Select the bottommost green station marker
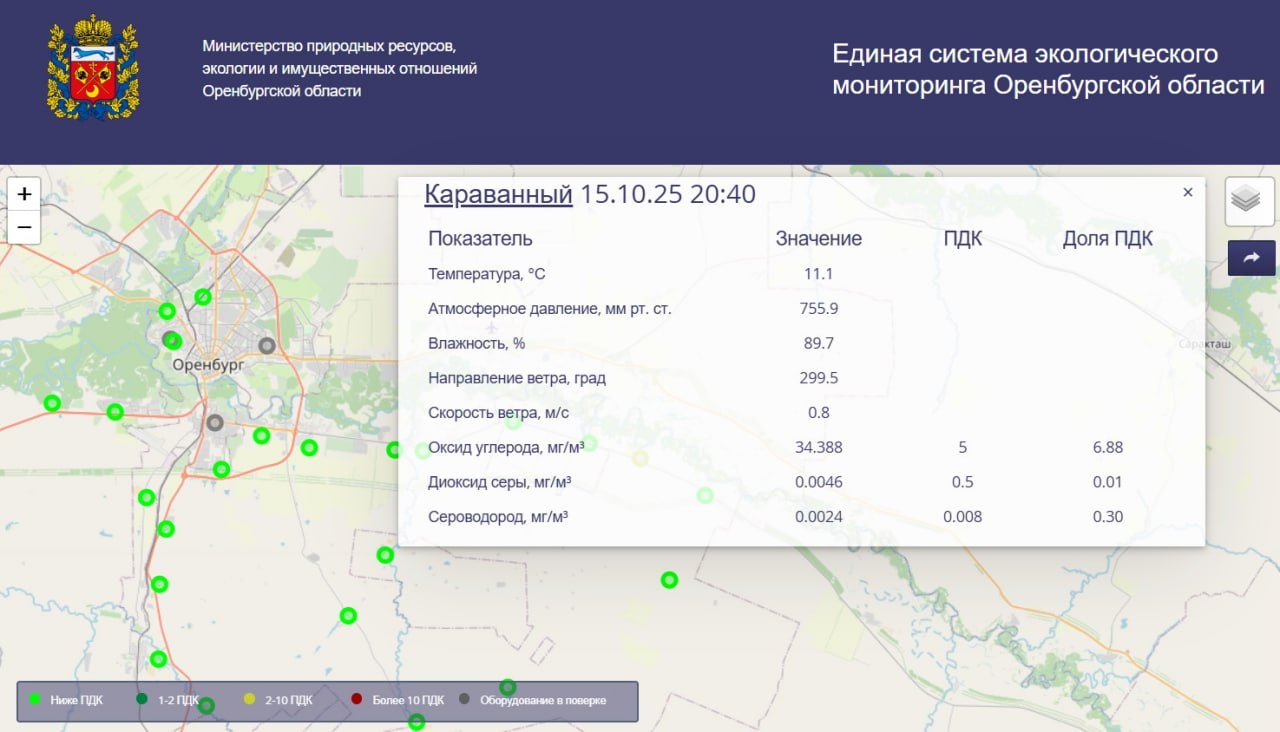The height and width of the screenshot is (732, 1280). [x=417, y=722]
